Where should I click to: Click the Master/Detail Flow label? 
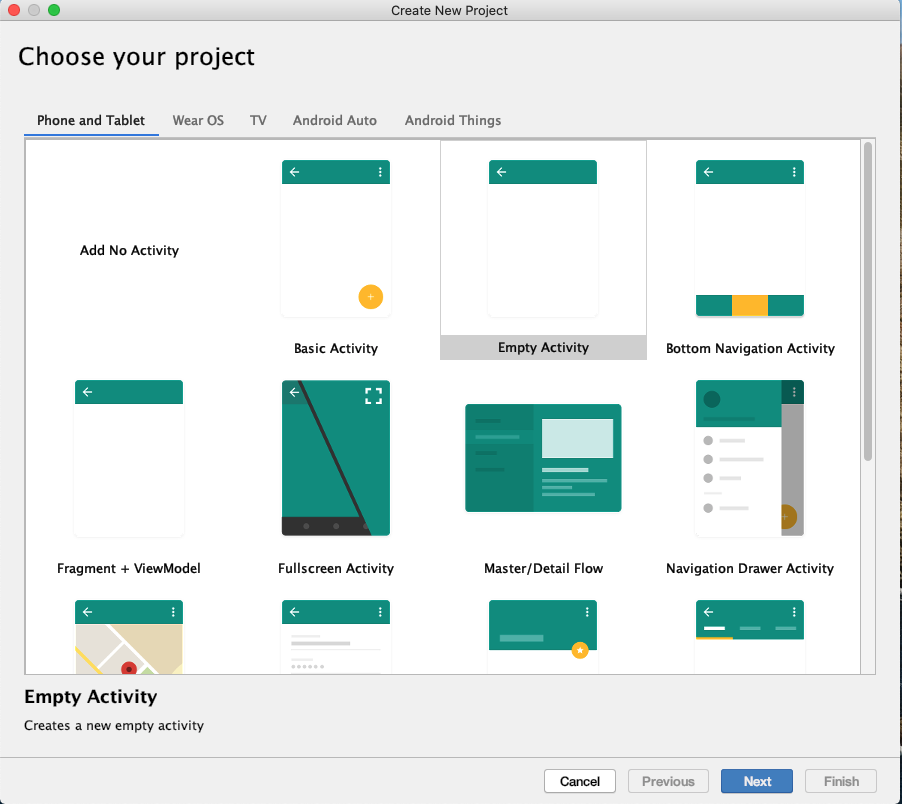[544, 568]
